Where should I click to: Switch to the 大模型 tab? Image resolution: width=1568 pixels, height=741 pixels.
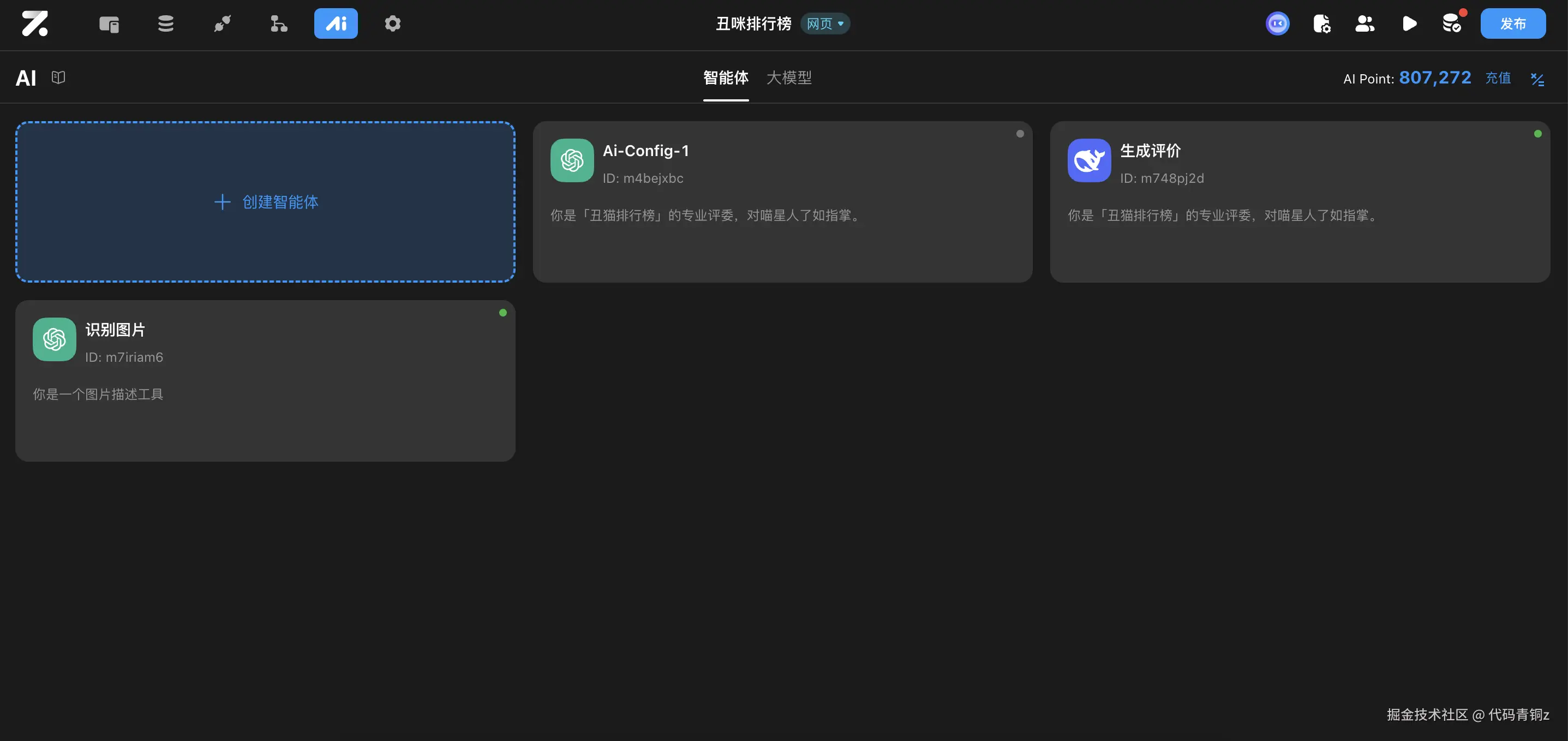pos(789,77)
